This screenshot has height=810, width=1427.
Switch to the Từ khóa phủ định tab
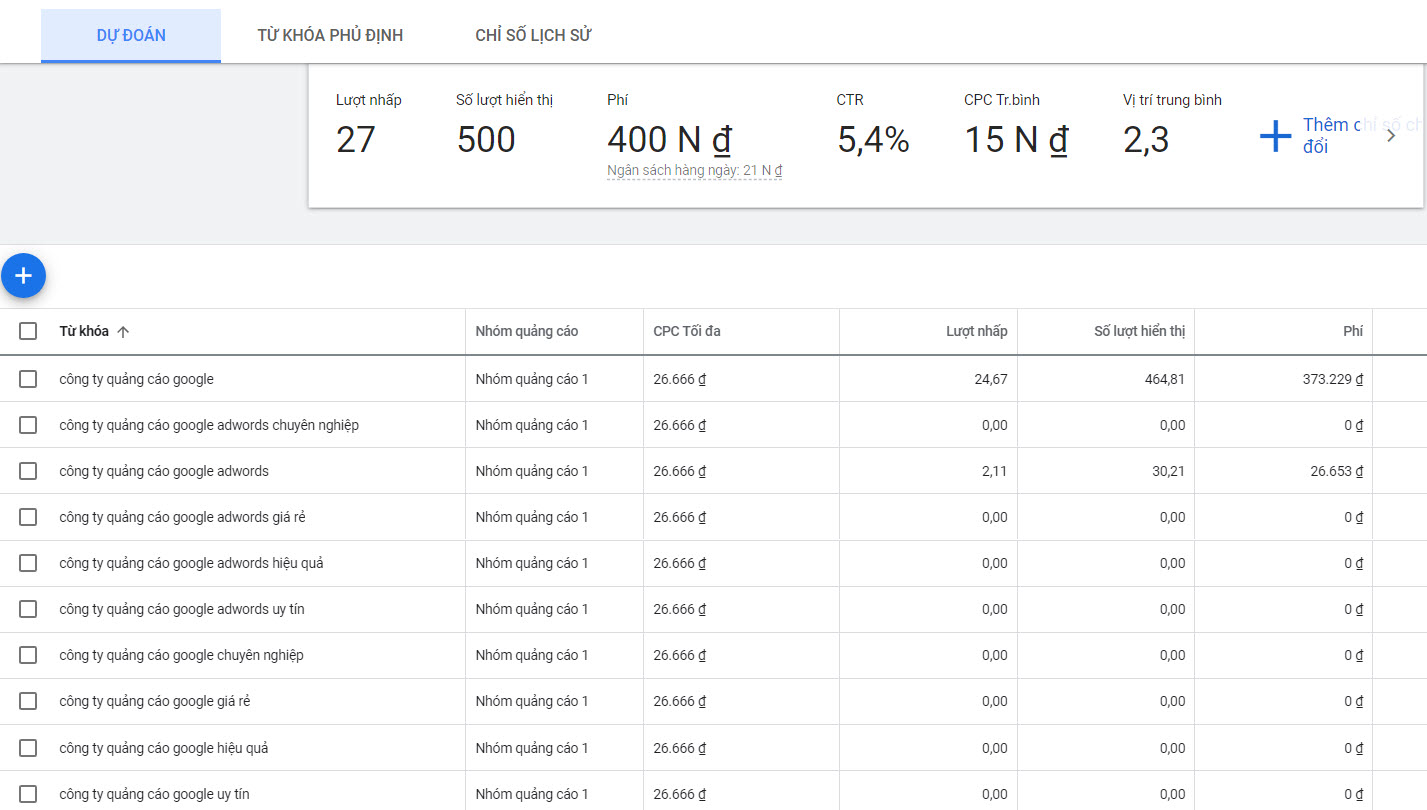330,36
